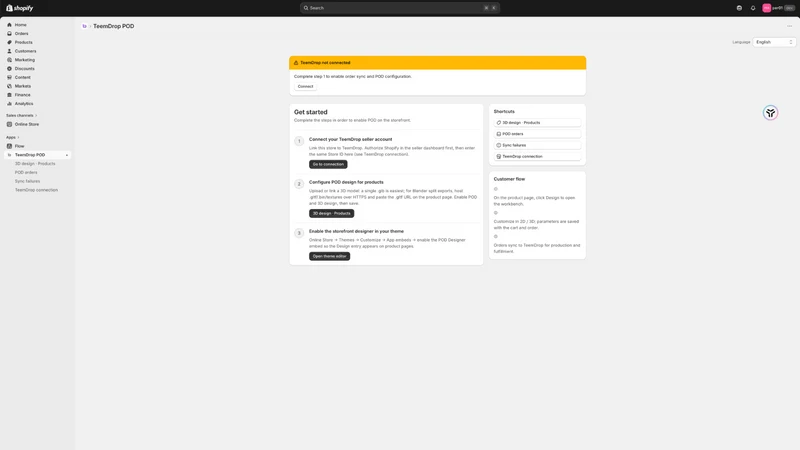
Task: Click the floating round assistant widget icon
Action: [770, 113]
